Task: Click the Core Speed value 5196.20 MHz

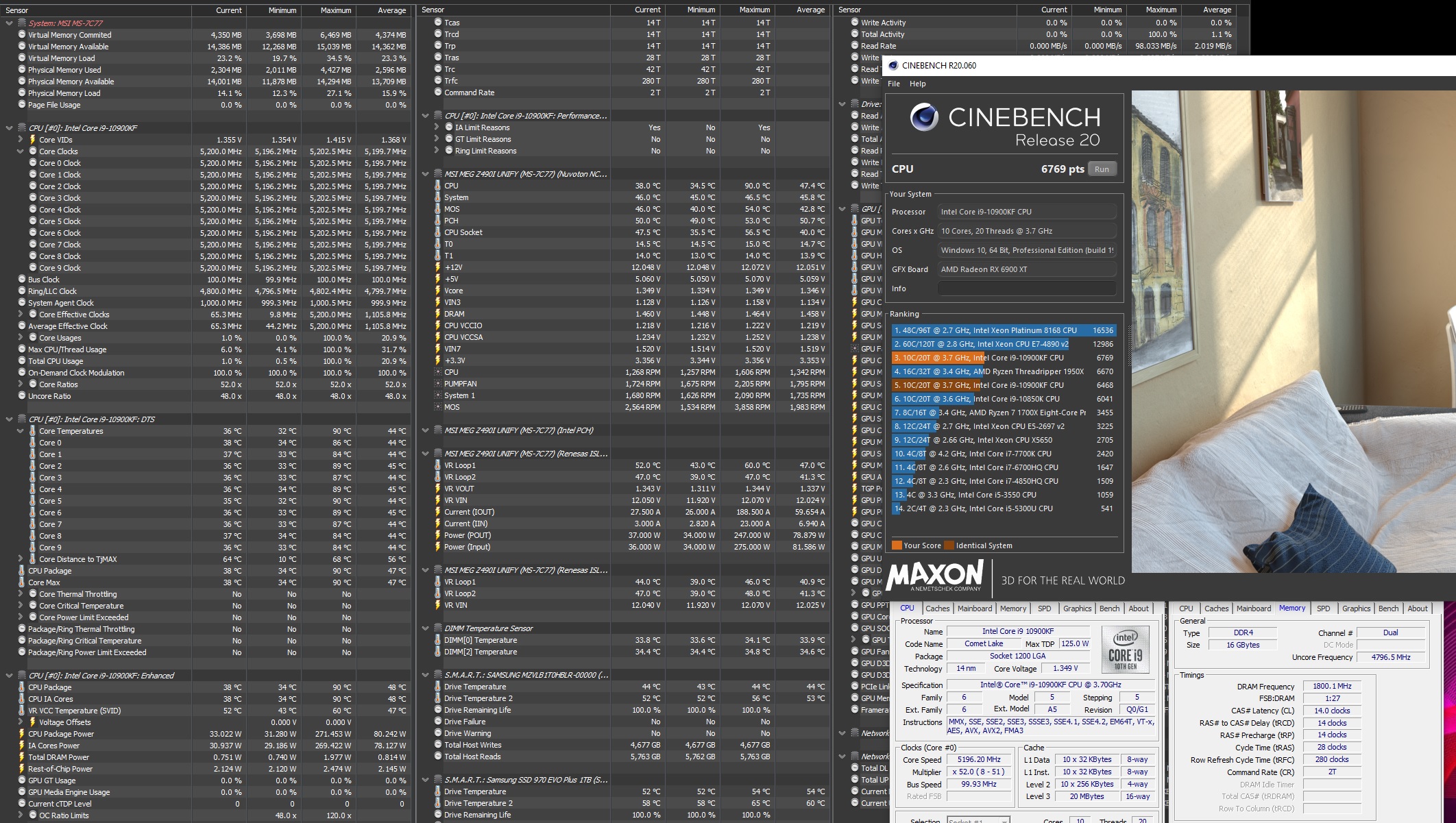Action: pos(979,759)
